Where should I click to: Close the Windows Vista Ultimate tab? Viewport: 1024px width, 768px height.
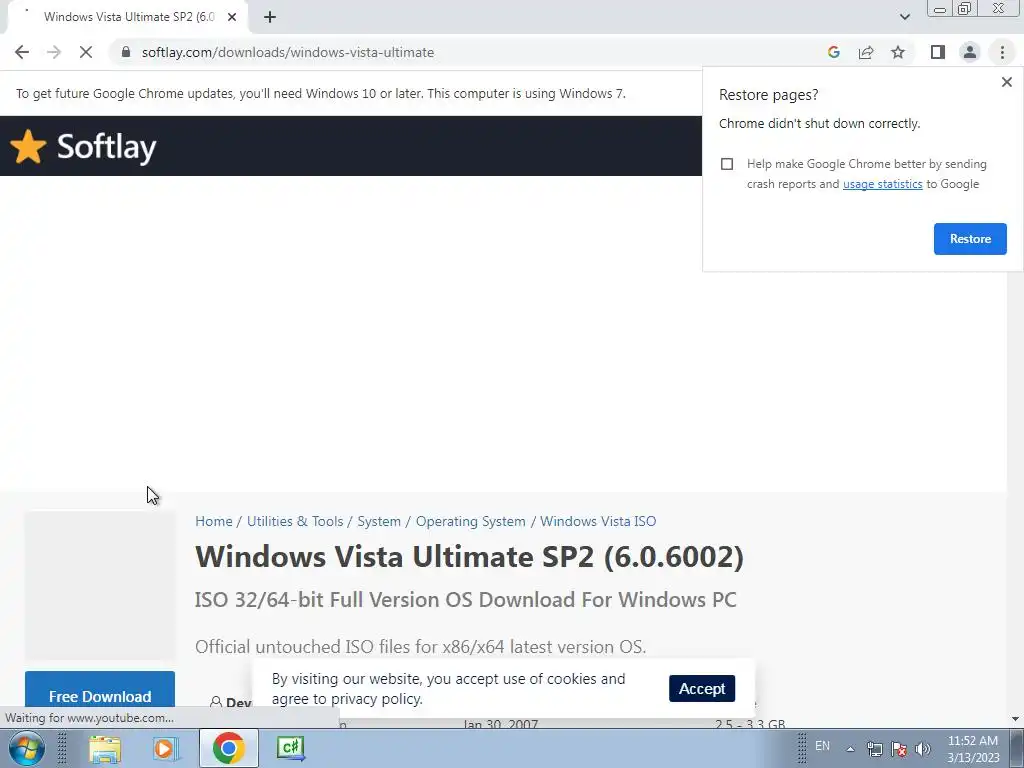tap(232, 17)
